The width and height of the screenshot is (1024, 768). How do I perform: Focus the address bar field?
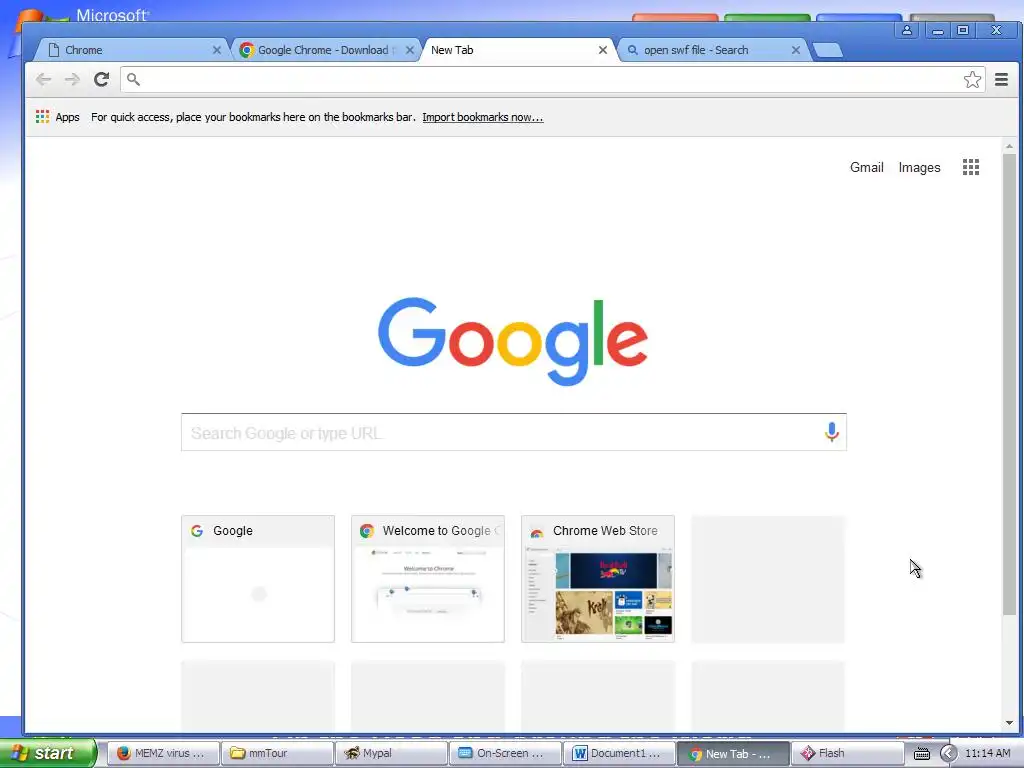pos(552,80)
